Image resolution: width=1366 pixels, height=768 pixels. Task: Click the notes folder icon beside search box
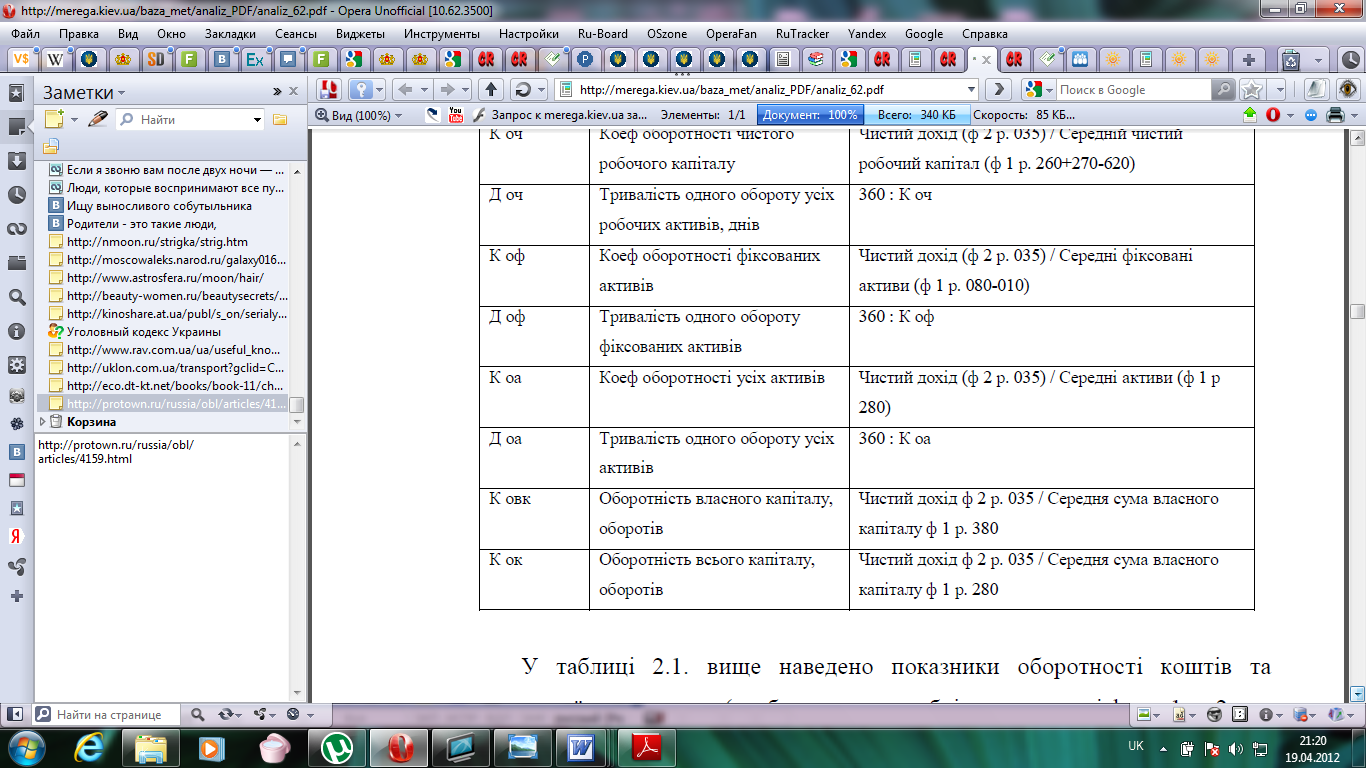tap(280, 120)
